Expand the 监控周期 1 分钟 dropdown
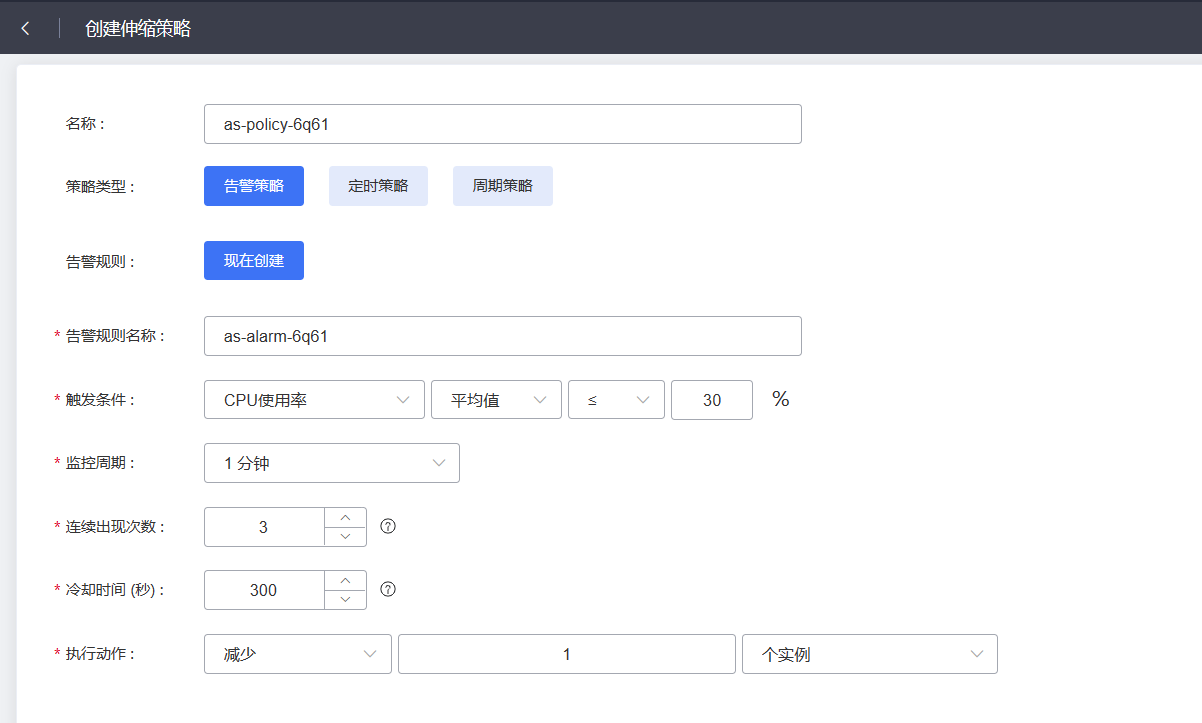Screen dimensions: 1202x723 click(331, 463)
